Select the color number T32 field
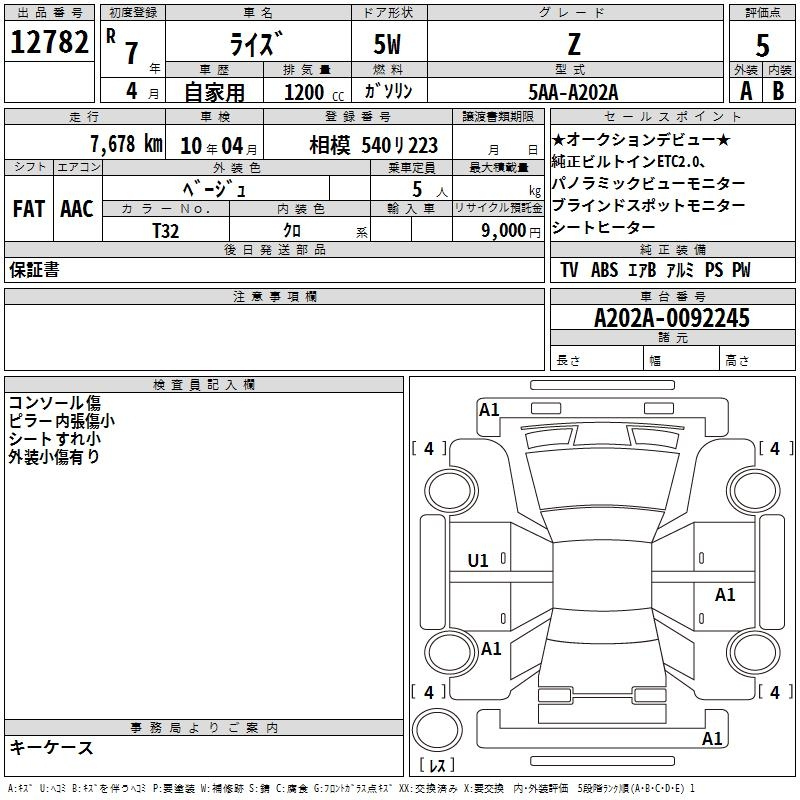The width and height of the screenshot is (800, 800). (x=166, y=230)
